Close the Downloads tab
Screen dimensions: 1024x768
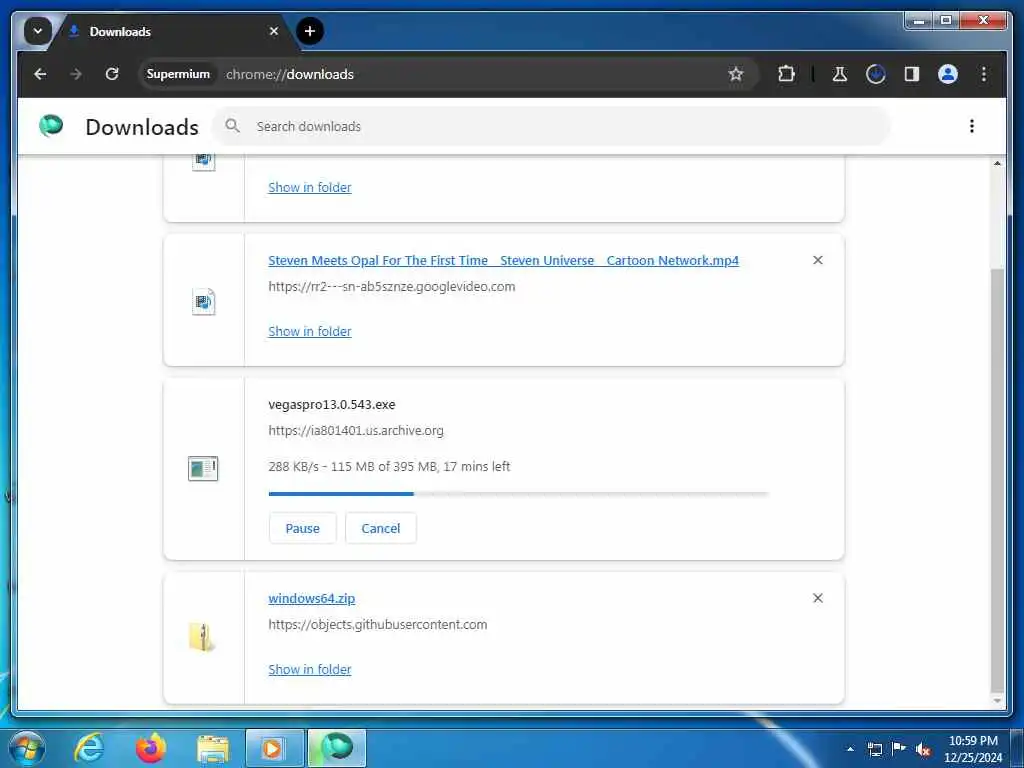tap(274, 31)
